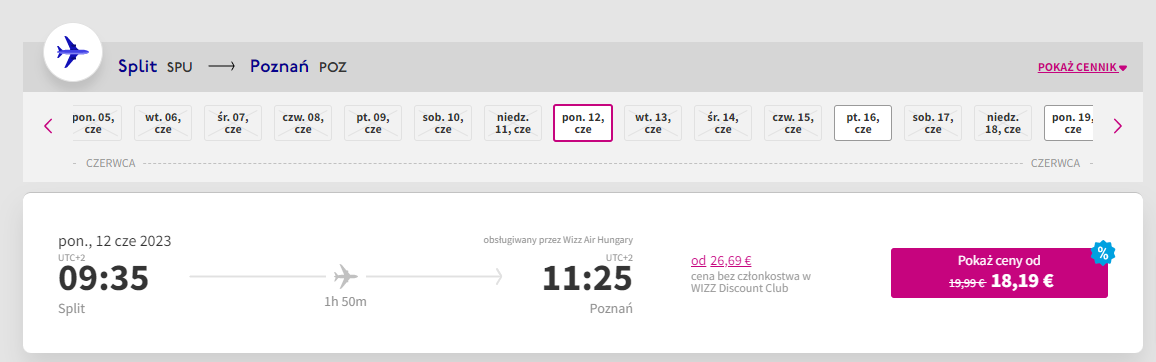Click the grey plane icon on flight line
This screenshot has height=362, width=1156.
click(346, 276)
